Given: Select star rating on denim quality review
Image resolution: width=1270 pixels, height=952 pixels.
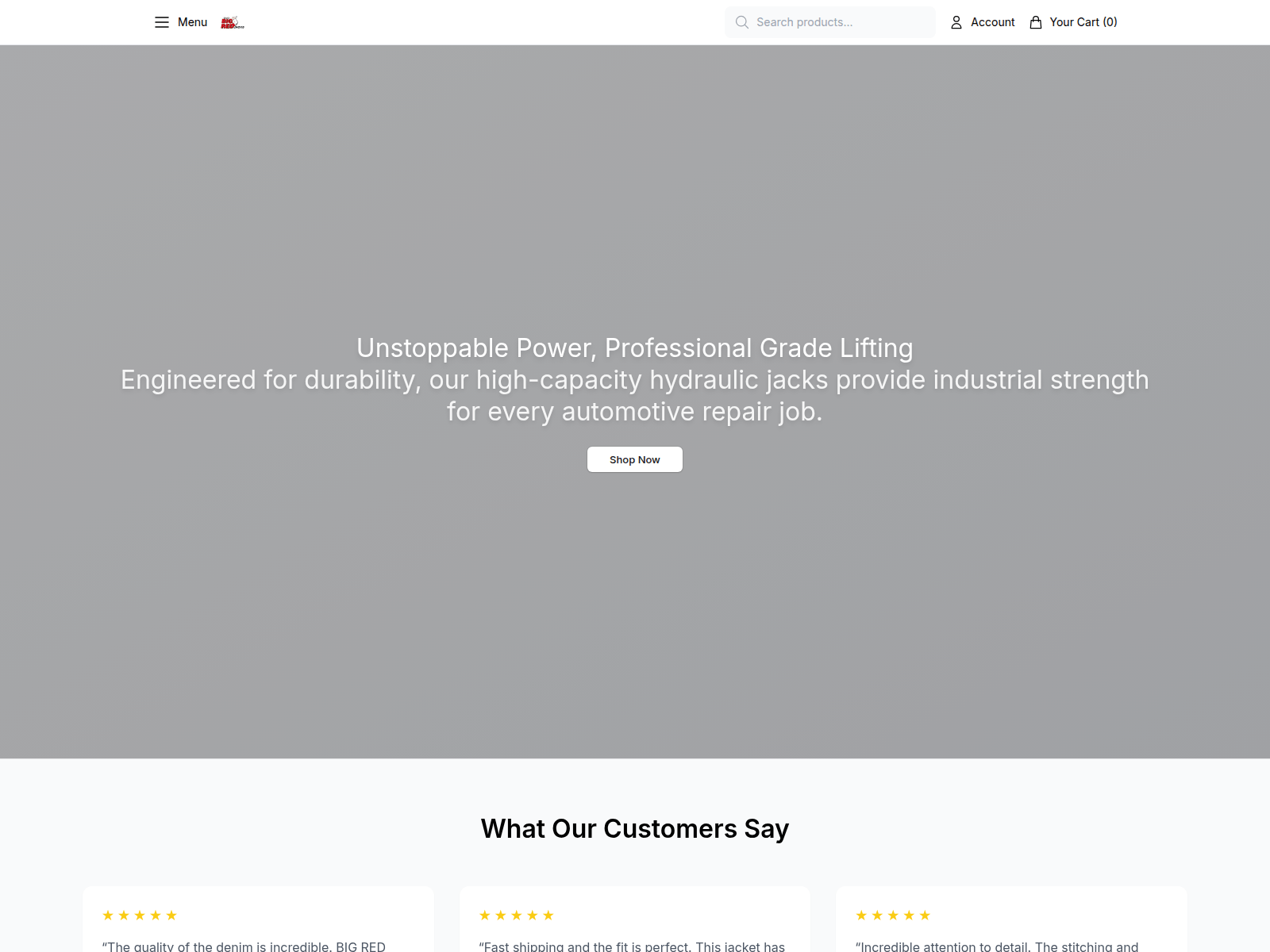Looking at the screenshot, I should (x=140, y=916).
